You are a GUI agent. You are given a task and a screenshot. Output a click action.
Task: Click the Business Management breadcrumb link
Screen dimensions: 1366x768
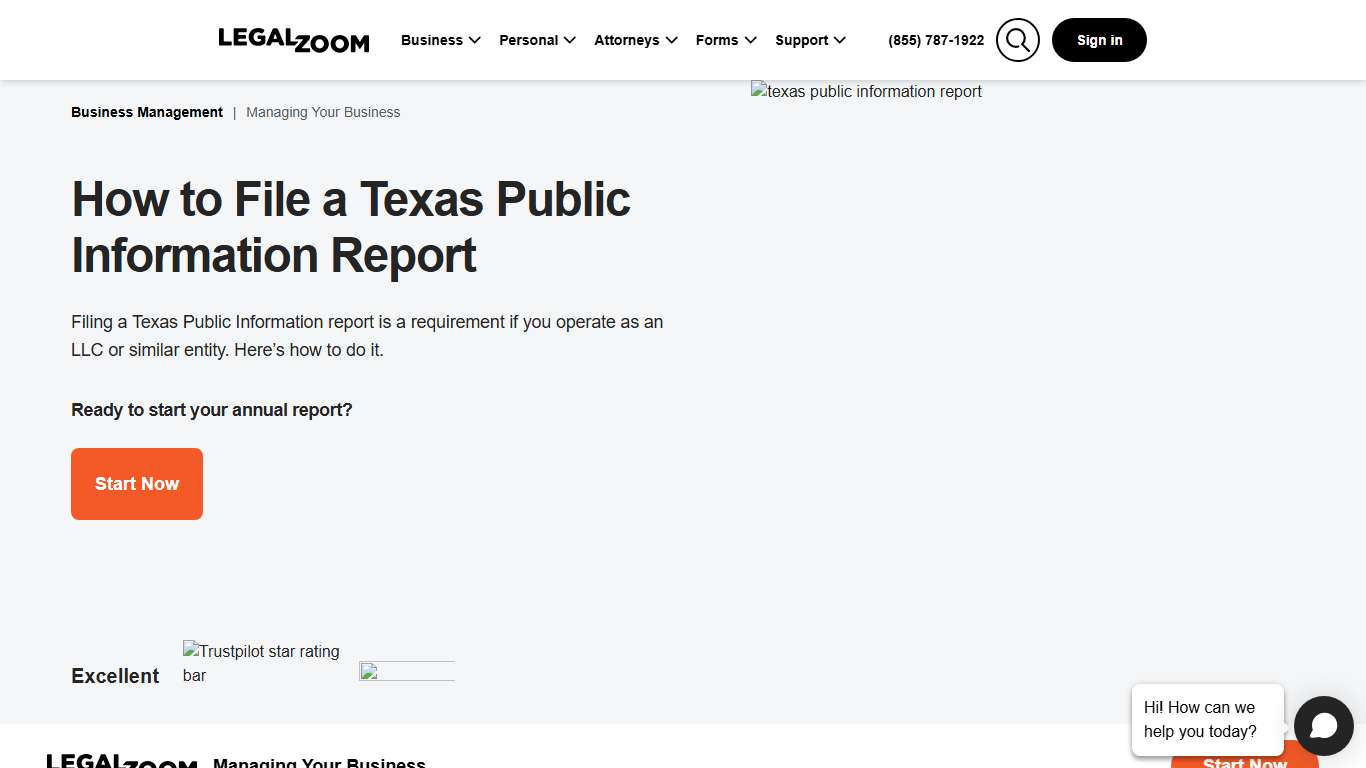tap(146, 112)
